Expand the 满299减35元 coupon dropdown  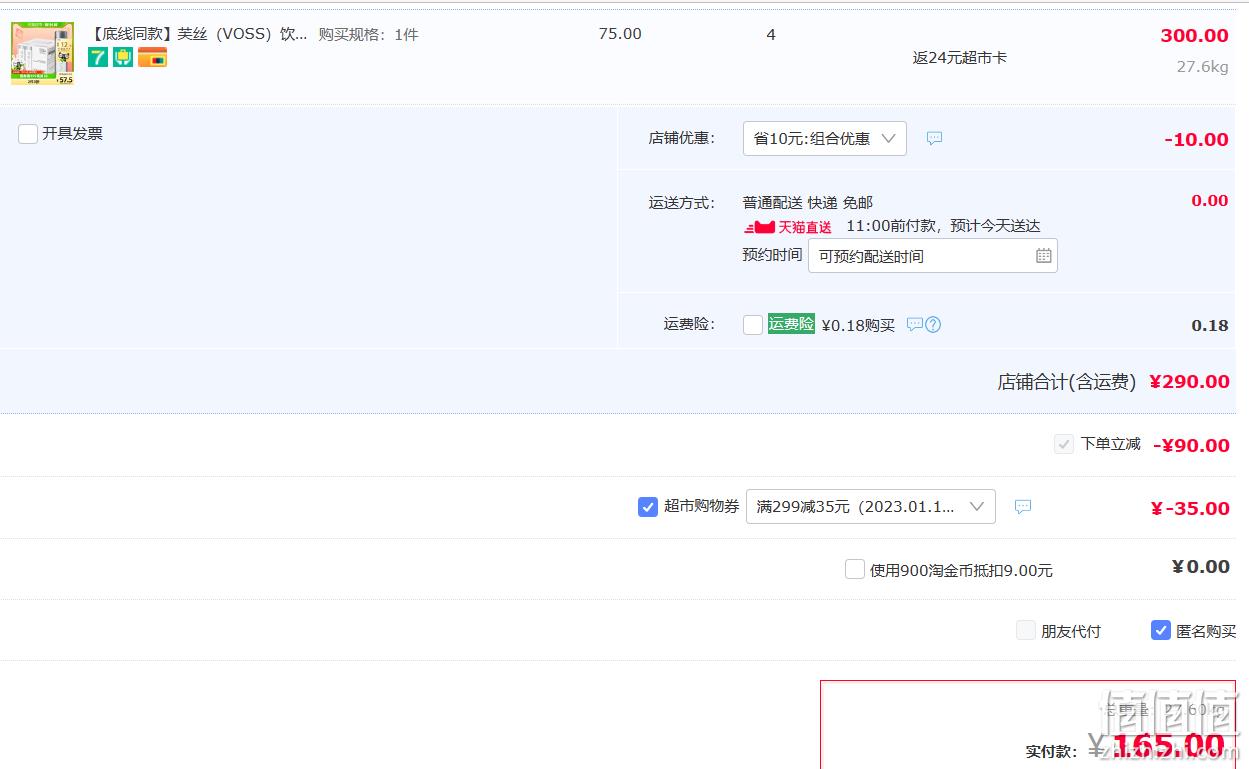870,507
